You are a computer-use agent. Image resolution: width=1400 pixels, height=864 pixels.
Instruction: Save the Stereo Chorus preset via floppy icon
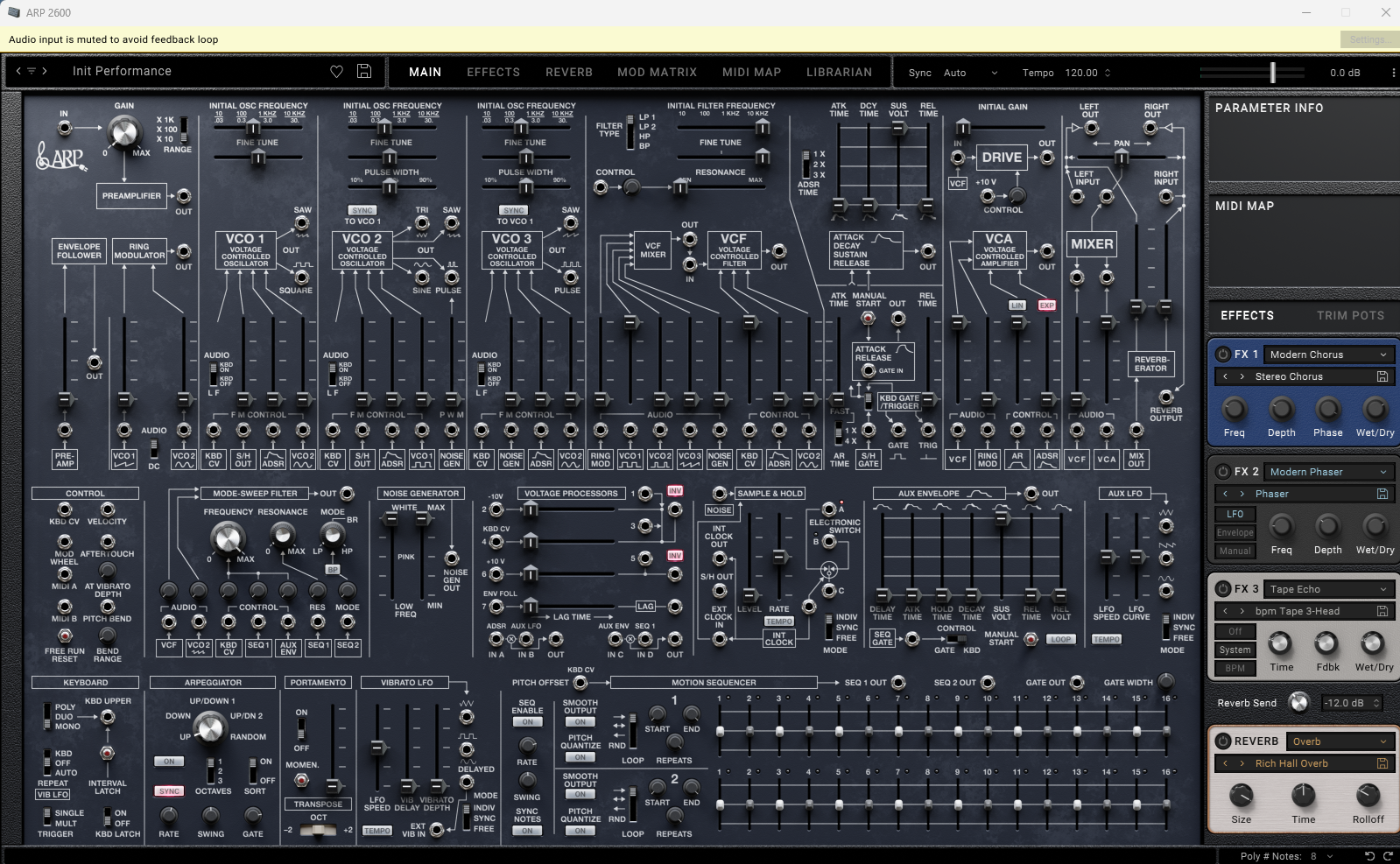click(x=1382, y=376)
